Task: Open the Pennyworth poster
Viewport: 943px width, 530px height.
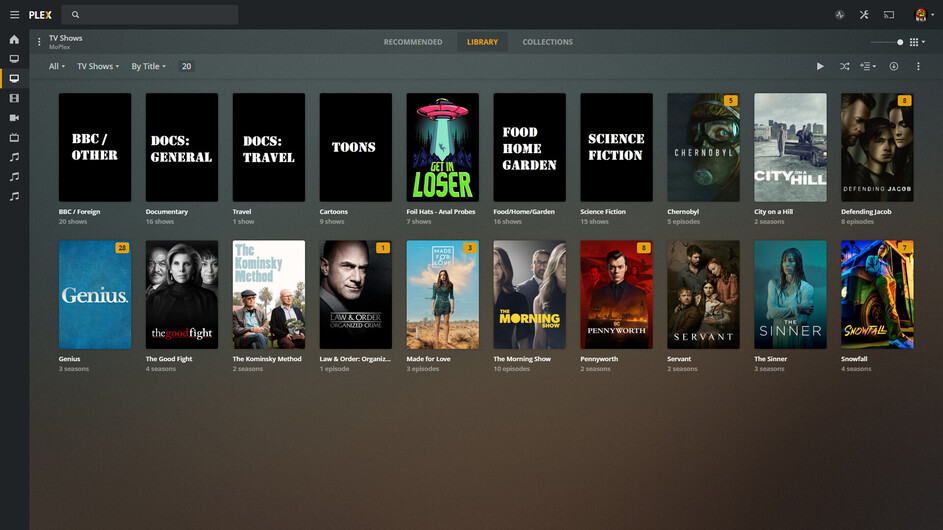Action: tap(616, 295)
